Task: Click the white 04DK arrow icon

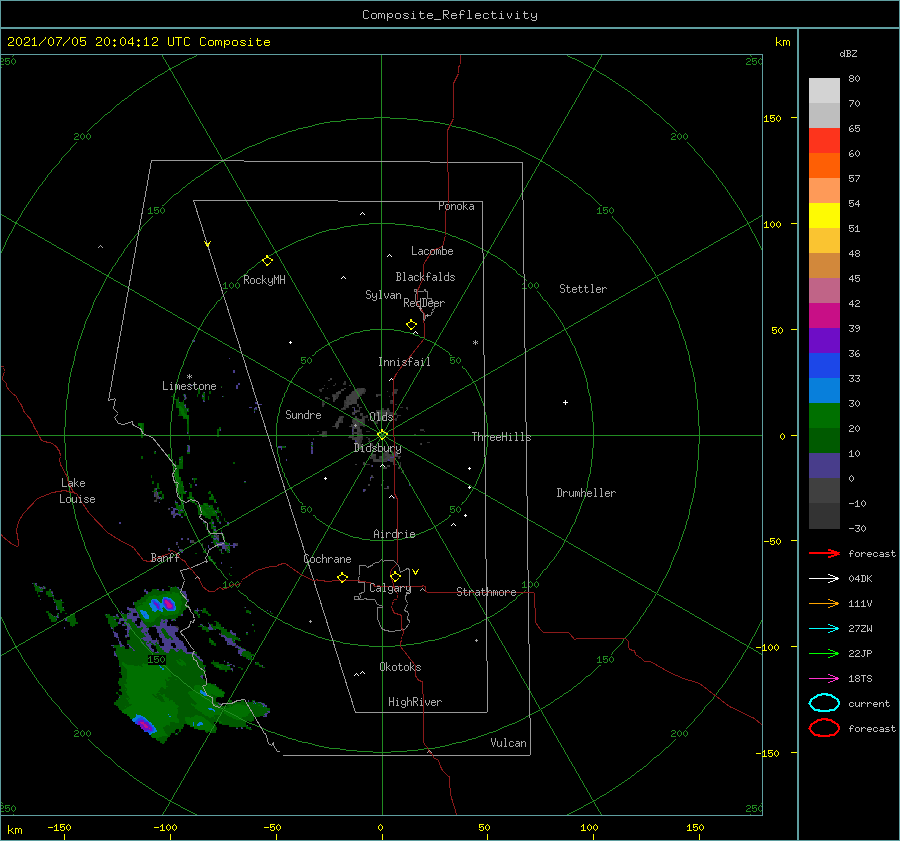Action: pos(824,579)
